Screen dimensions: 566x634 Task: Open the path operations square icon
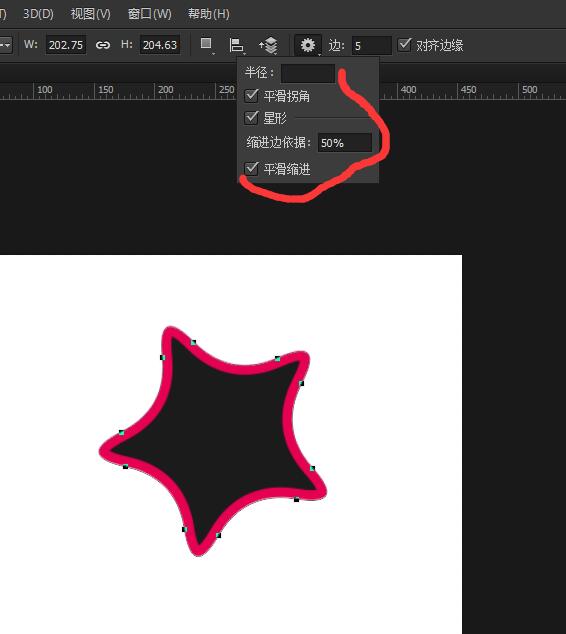(x=207, y=44)
